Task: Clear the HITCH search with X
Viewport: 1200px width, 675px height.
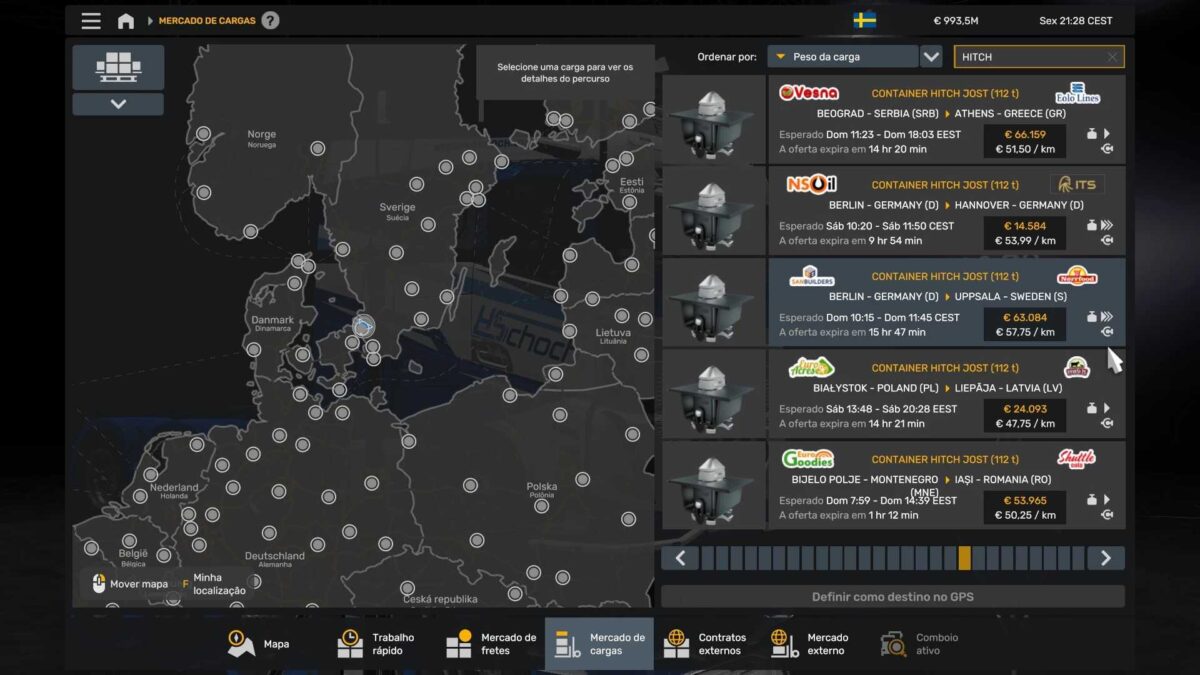Action: tap(1112, 57)
